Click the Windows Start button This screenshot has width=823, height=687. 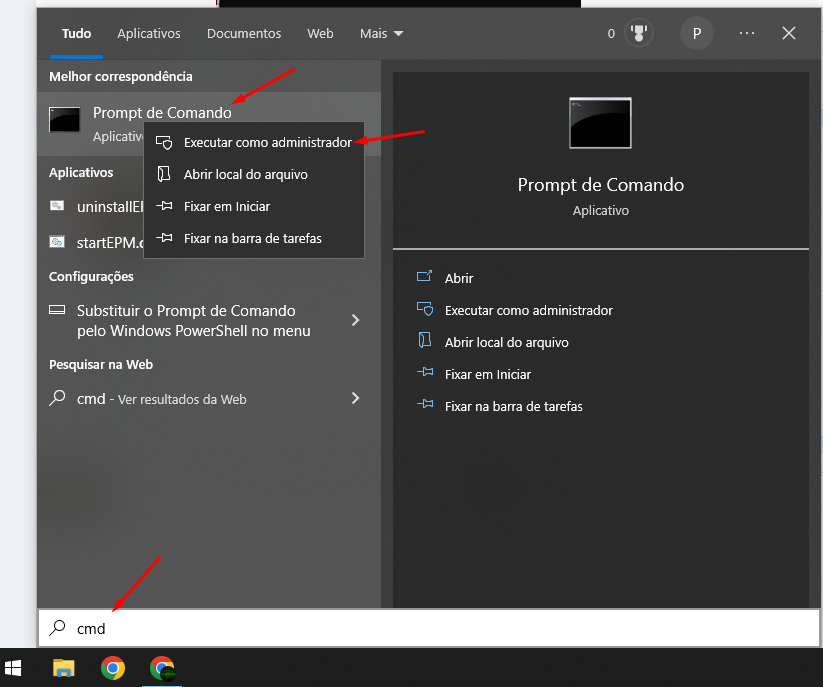14,667
